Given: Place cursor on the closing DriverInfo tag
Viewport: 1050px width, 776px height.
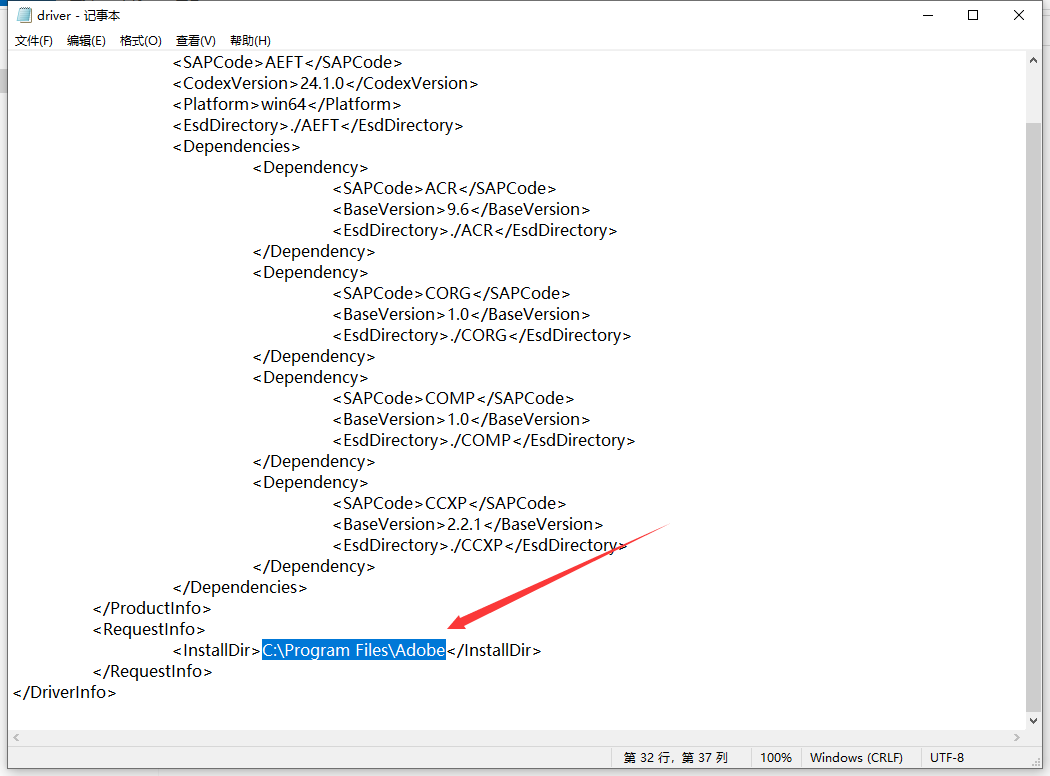Looking at the screenshot, I should click(x=65, y=692).
